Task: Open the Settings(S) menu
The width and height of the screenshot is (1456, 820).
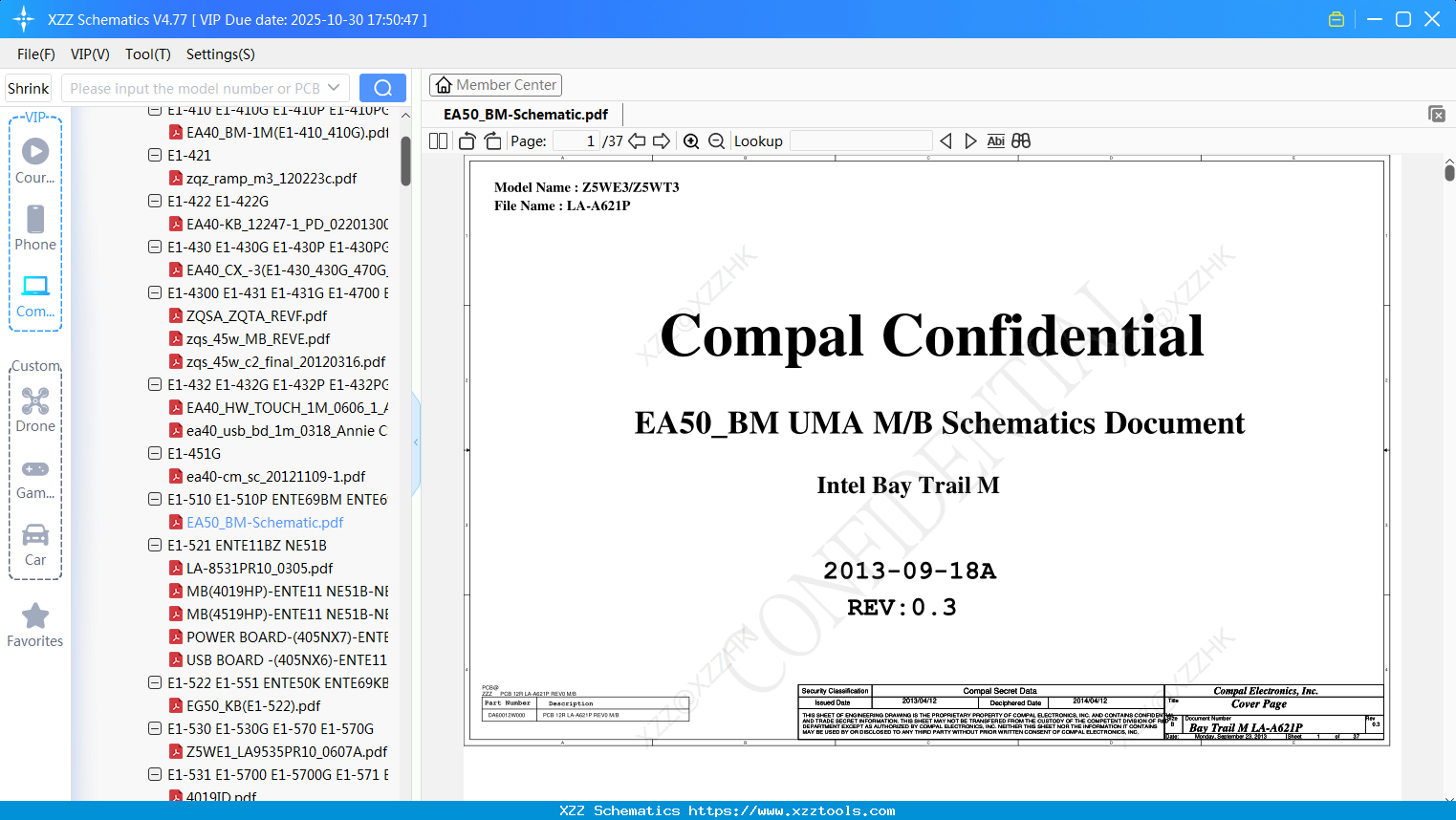Action: click(x=221, y=54)
